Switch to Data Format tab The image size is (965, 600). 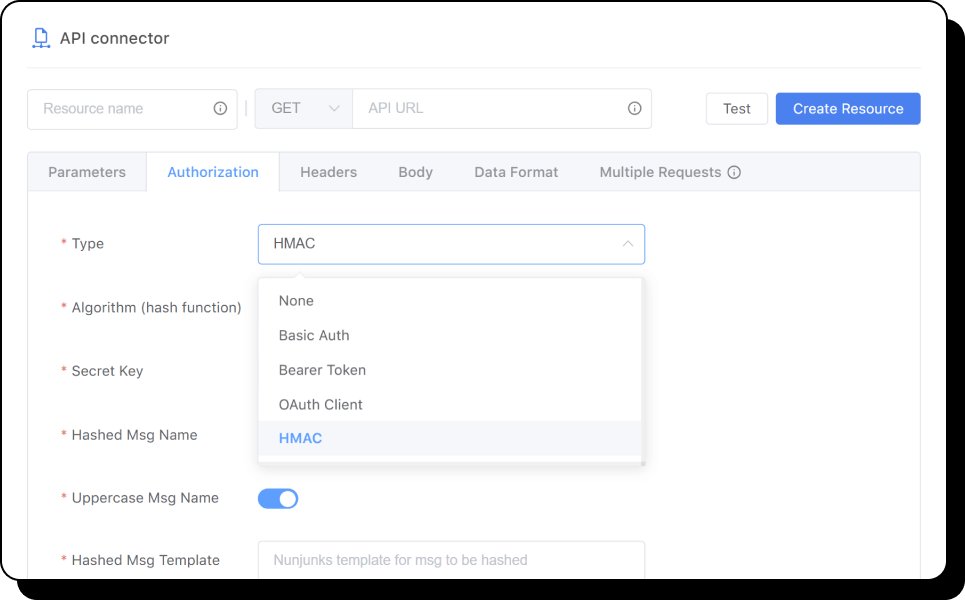coord(516,172)
